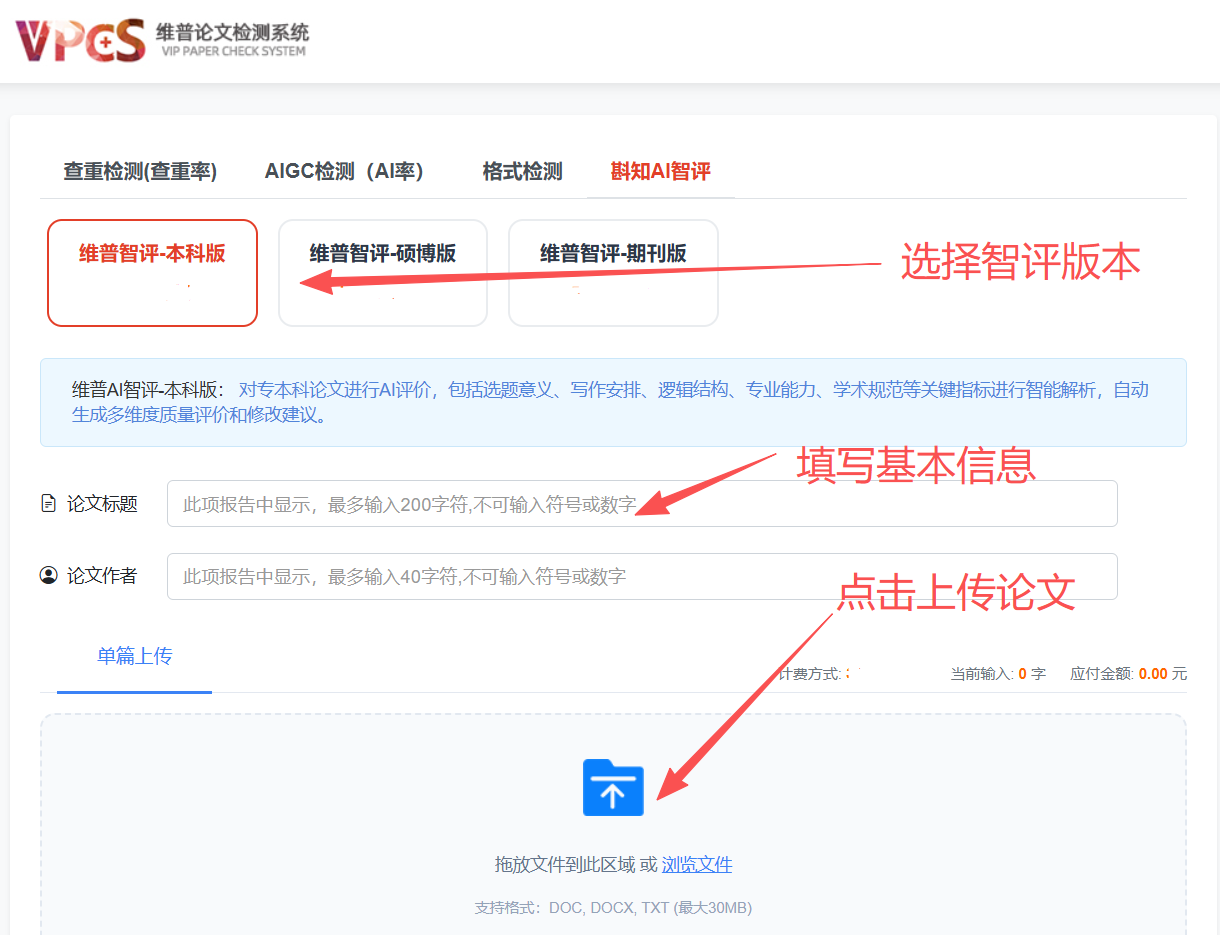1220x935 pixels.
Task: Click the 当前输入 0 字 counter
Action: tap(998, 674)
